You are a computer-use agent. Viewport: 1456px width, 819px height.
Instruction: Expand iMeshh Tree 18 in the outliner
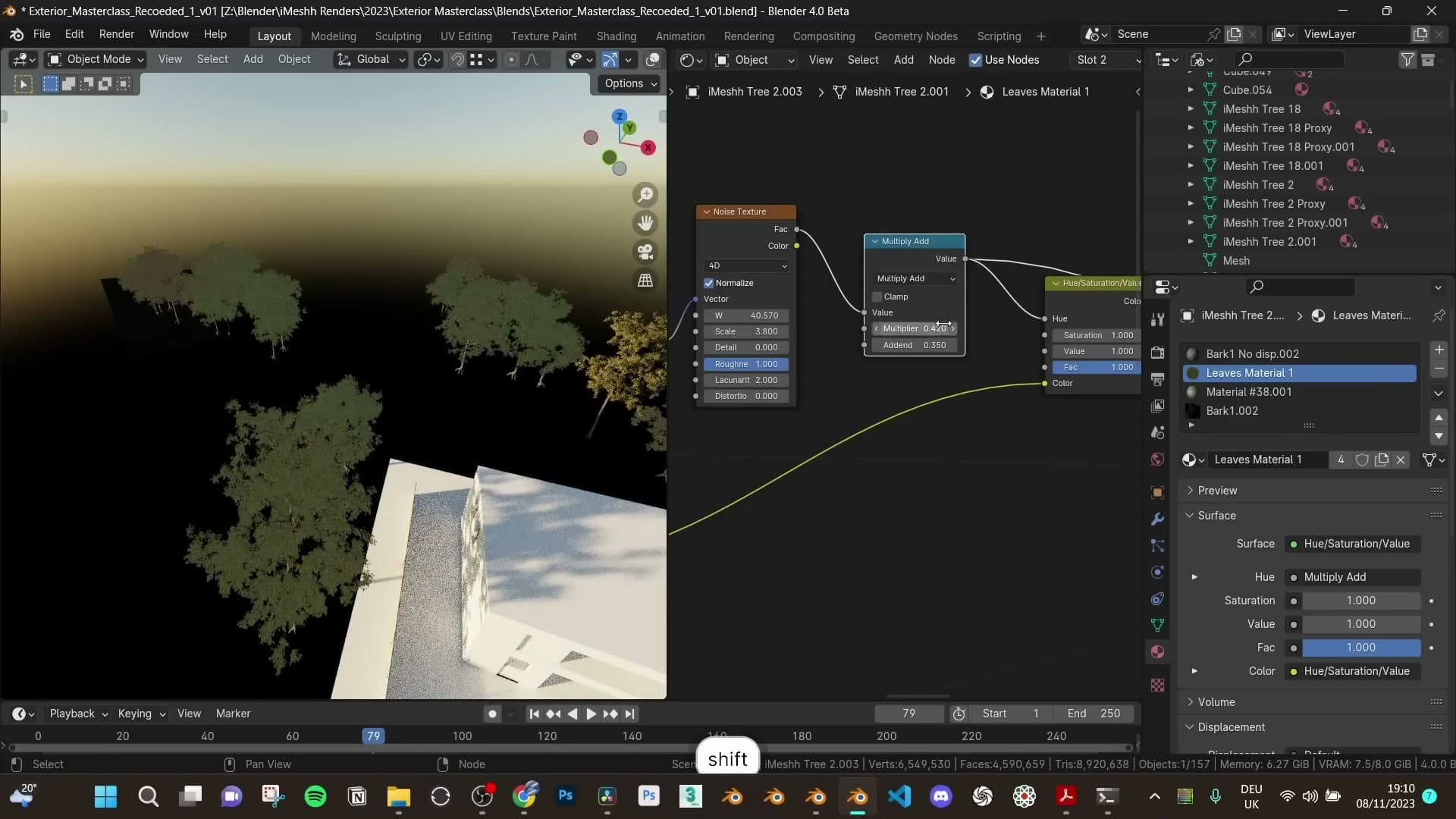pos(1191,109)
